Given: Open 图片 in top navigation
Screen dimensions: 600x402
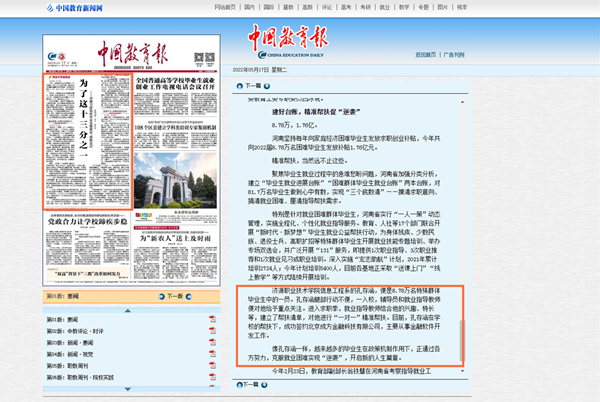Looking at the screenshot, I should (x=443, y=7).
